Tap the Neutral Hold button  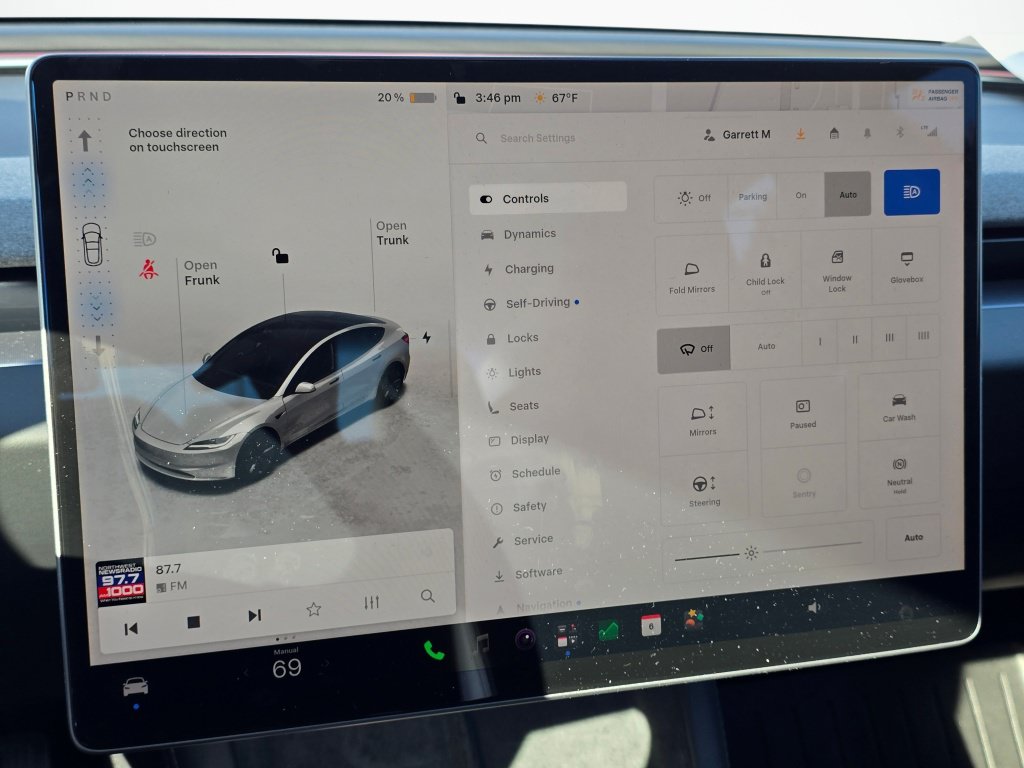point(900,474)
